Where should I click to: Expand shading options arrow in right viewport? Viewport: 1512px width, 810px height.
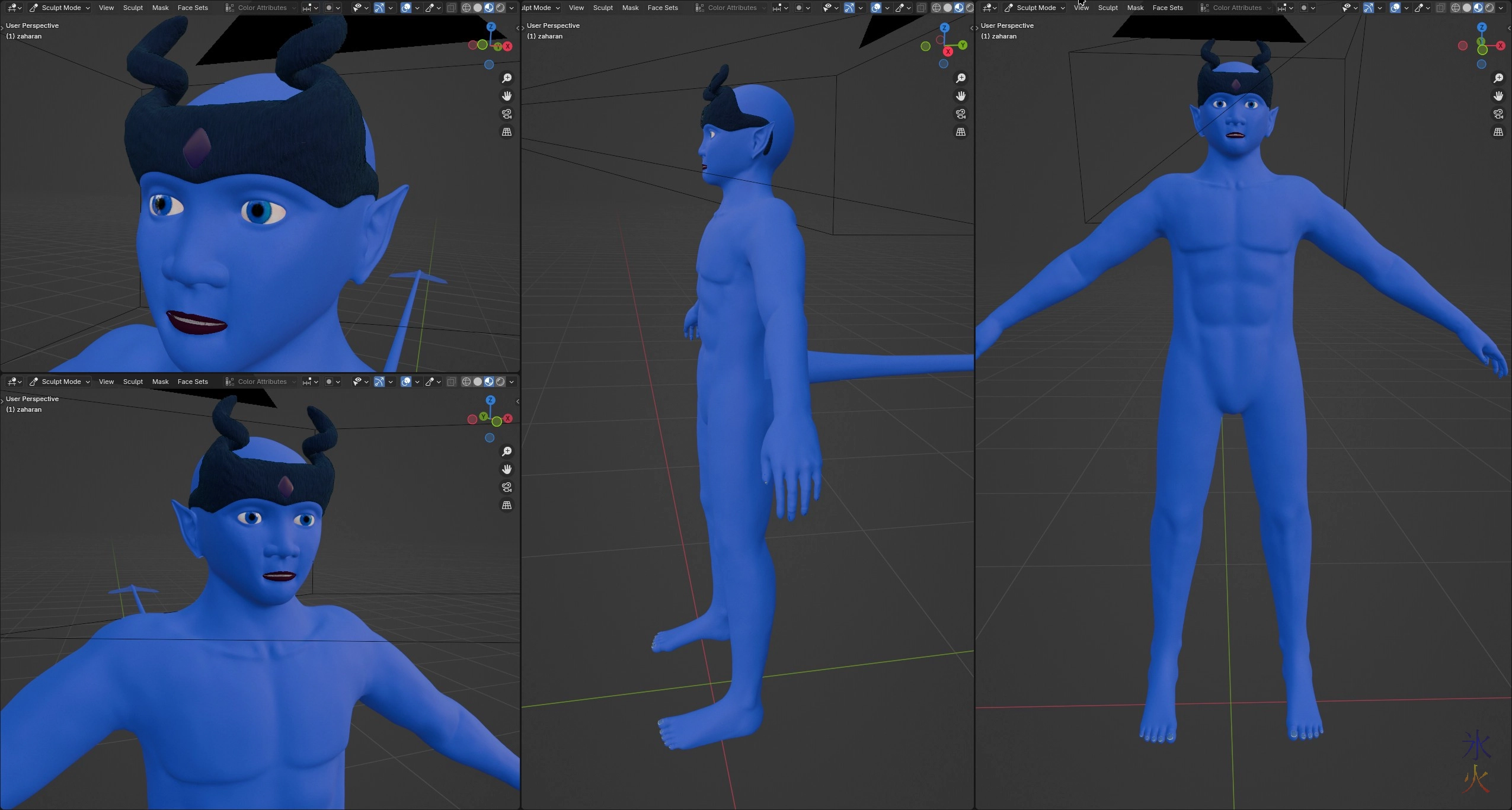1501,8
